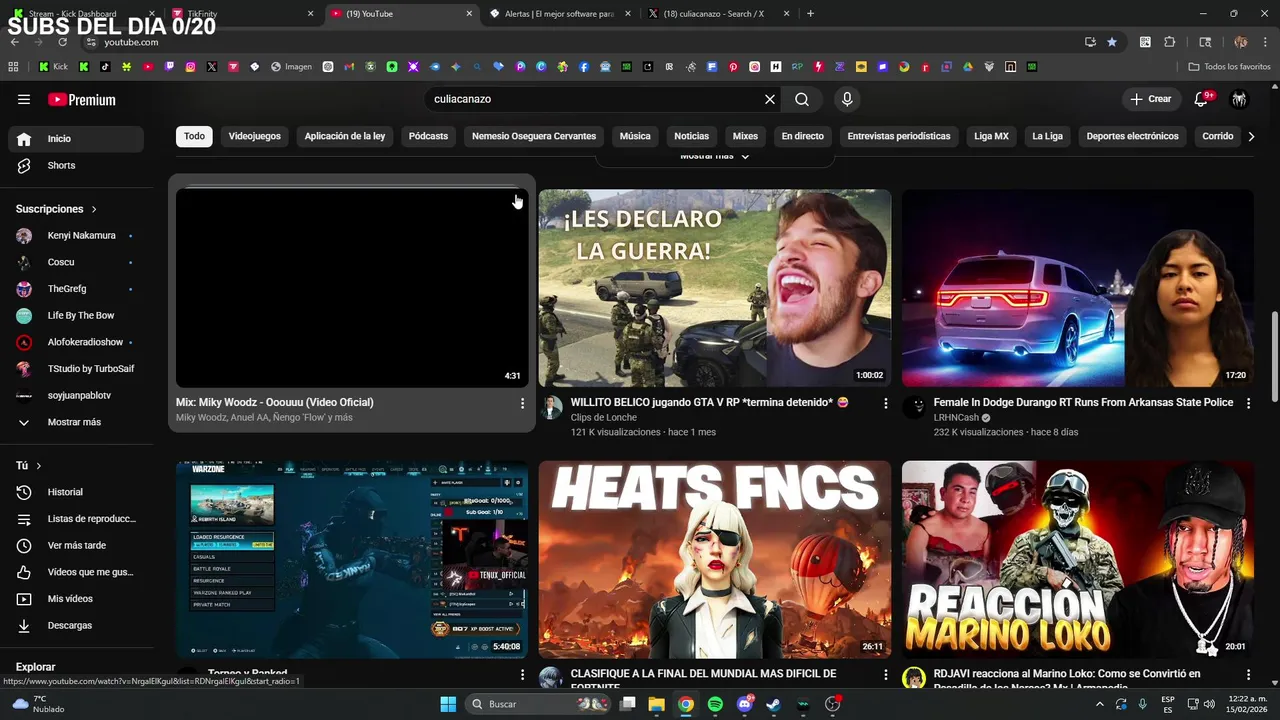This screenshot has width=1280, height=720.
Task: Open the TikTok bookmark icon
Action: (105, 67)
